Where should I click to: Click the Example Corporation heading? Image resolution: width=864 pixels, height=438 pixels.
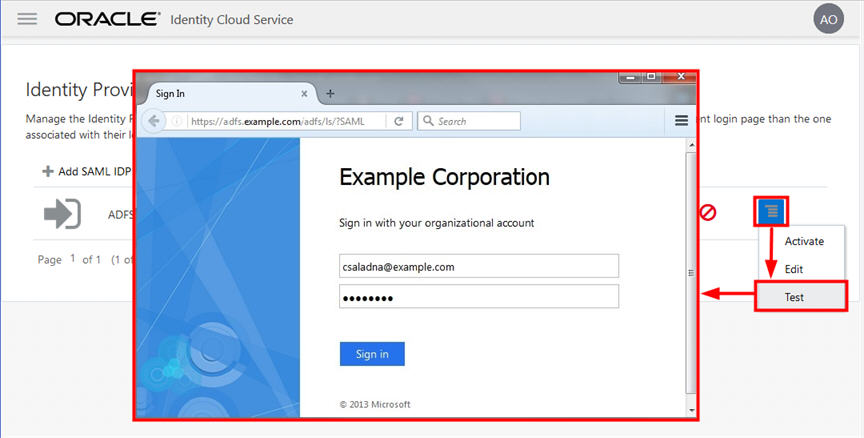[444, 177]
